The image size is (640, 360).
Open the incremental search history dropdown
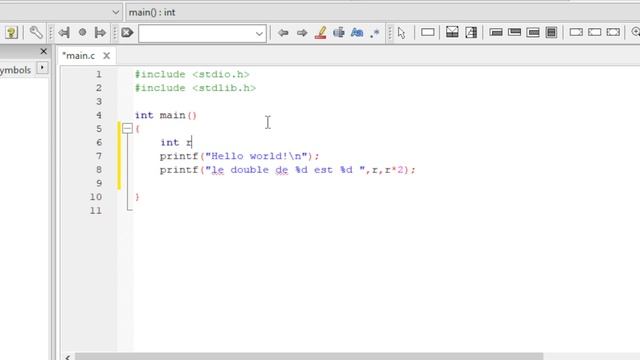tap(259, 33)
